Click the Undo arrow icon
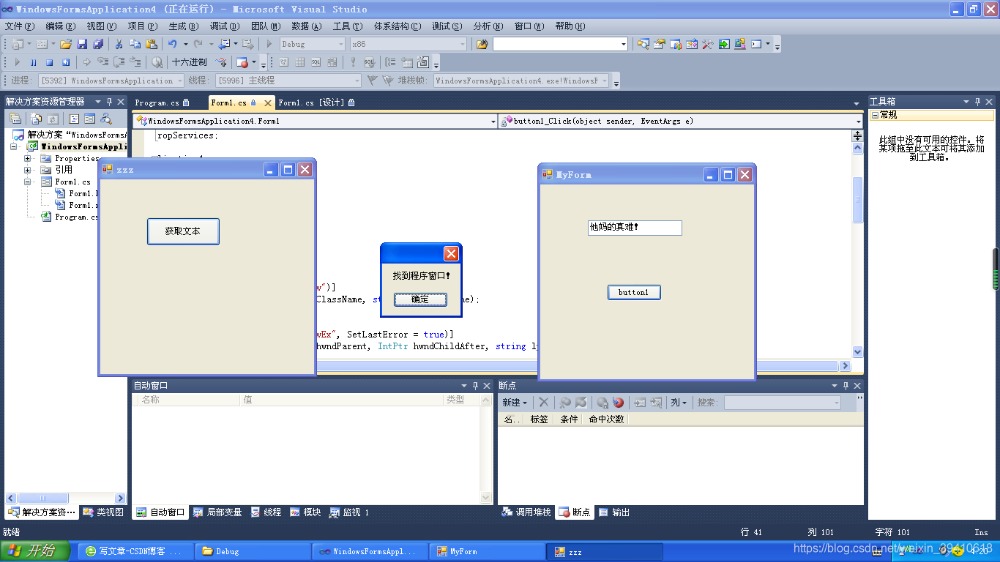Screen dimensions: 1000x562 (172, 44)
